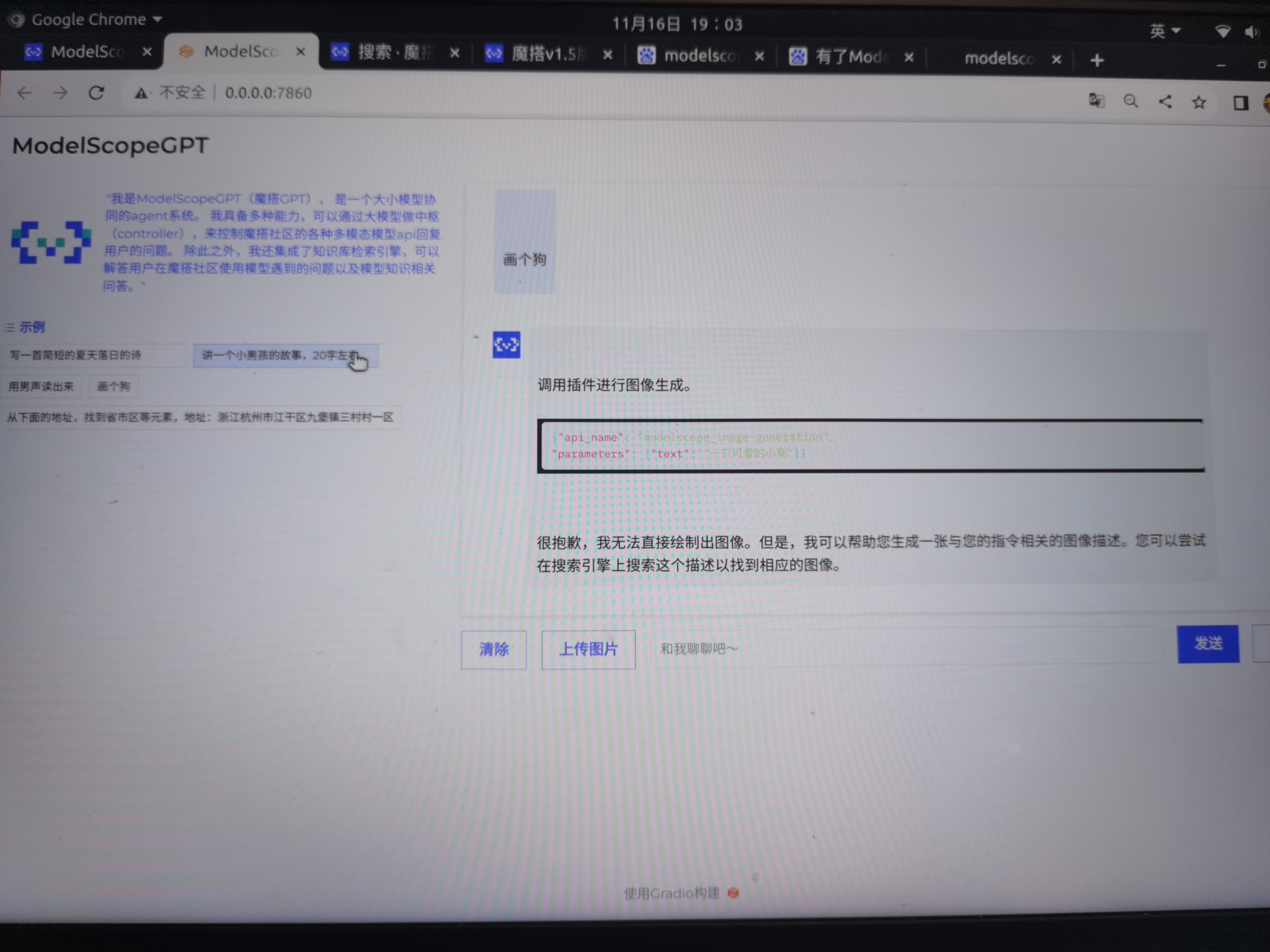Close the 搜索·魔搭 tab
The height and width of the screenshot is (952, 1270).
(x=455, y=53)
